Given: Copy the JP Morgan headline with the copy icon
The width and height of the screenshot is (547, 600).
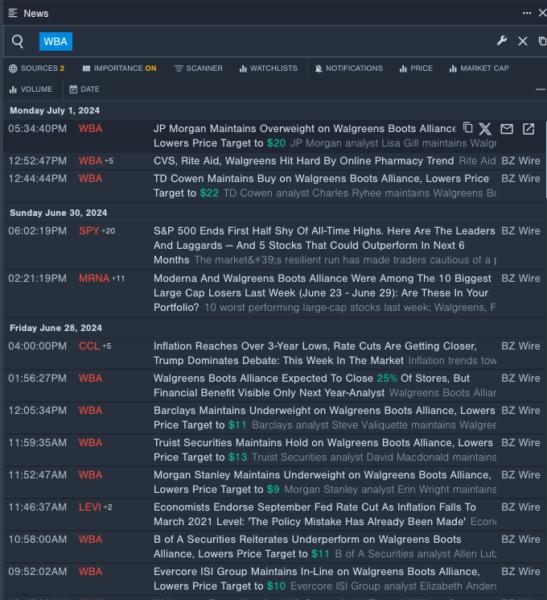Looking at the screenshot, I should [x=467, y=128].
